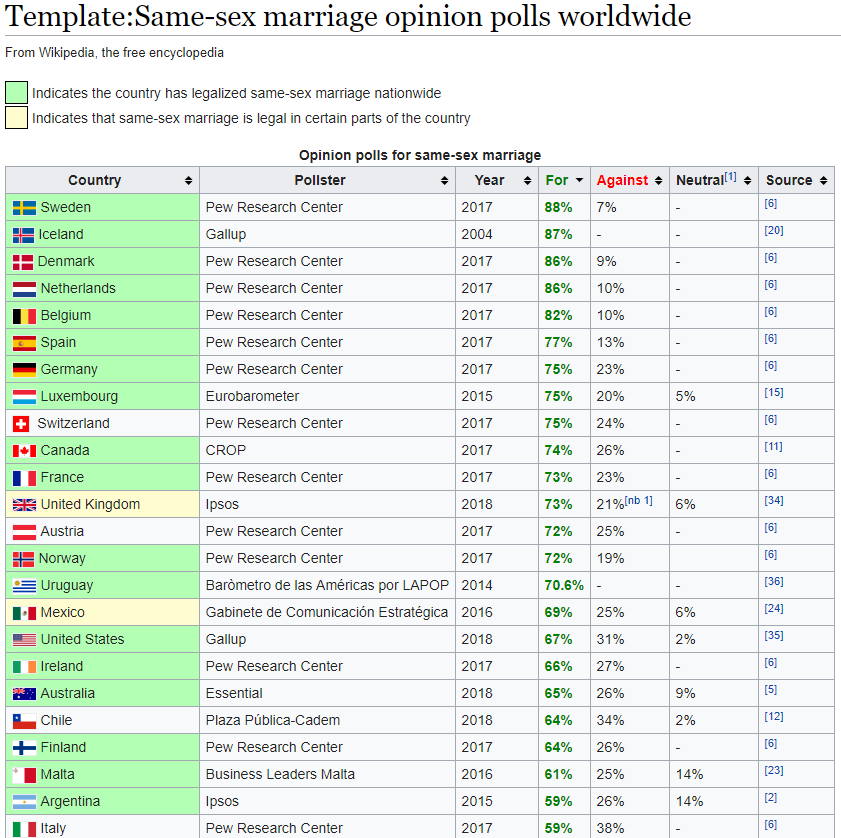Click the Swedish flag icon

point(23,206)
